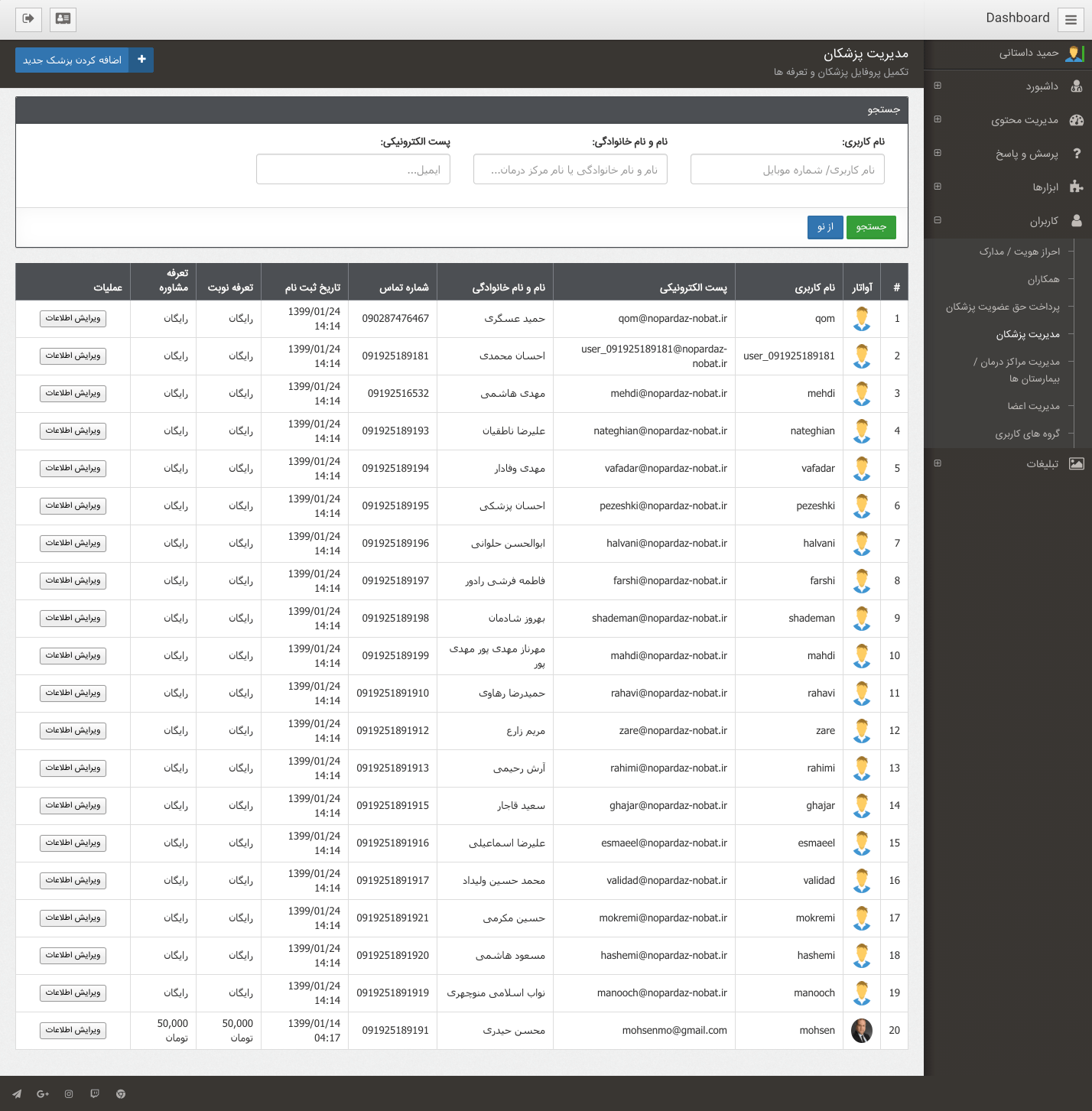Focus the نام کاربری search field

tap(787, 170)
